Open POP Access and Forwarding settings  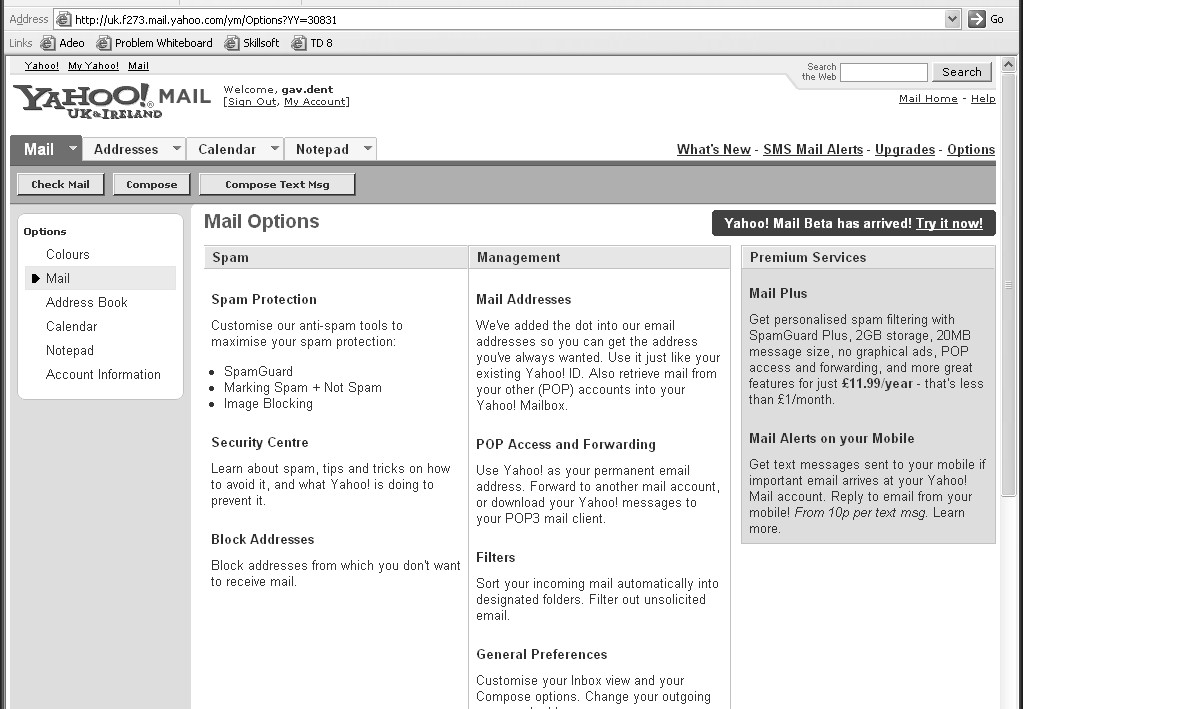point(566,445)
